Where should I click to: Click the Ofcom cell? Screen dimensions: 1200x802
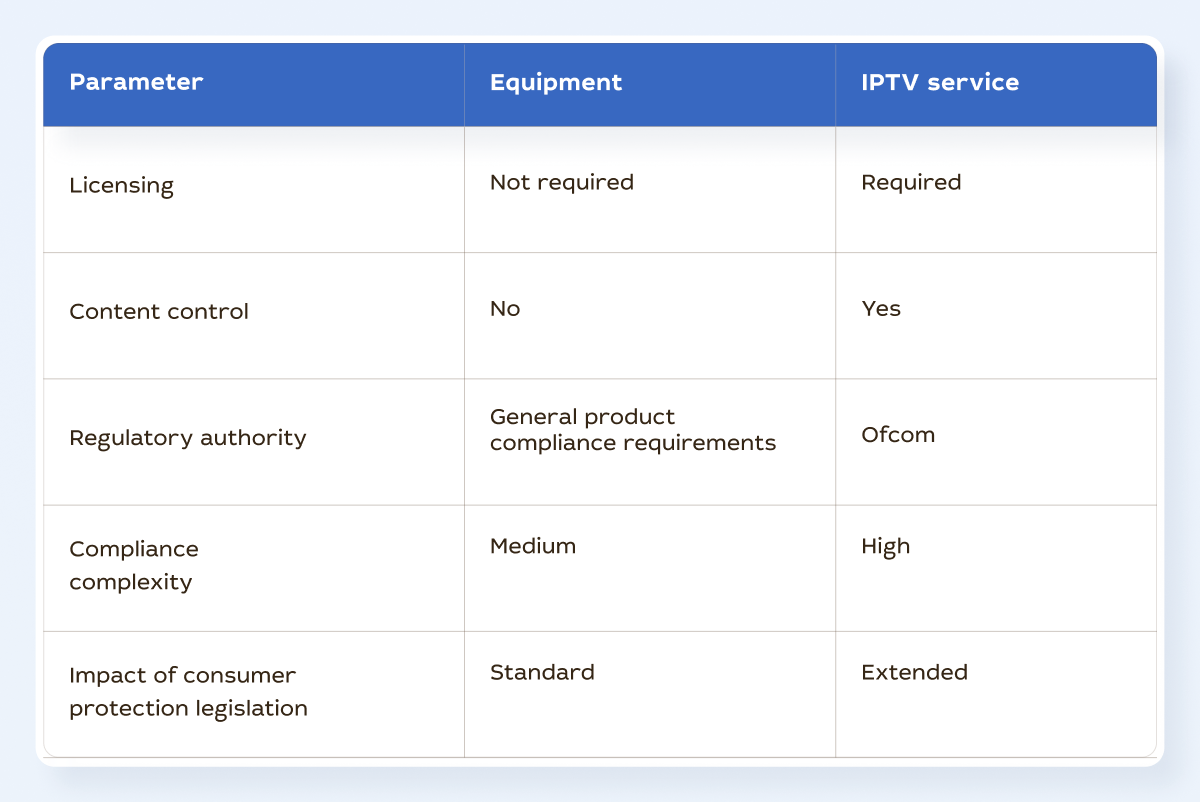point(898,435)
